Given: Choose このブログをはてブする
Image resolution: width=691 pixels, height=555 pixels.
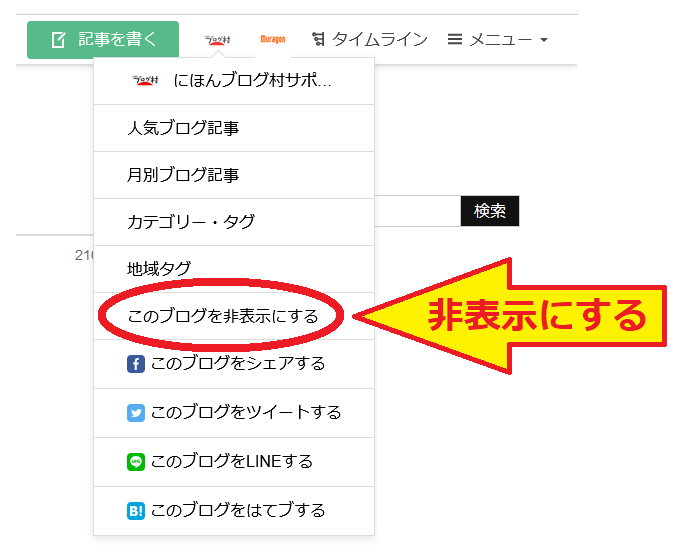Looking at the screenshot, I should click(x=234, y=511).
